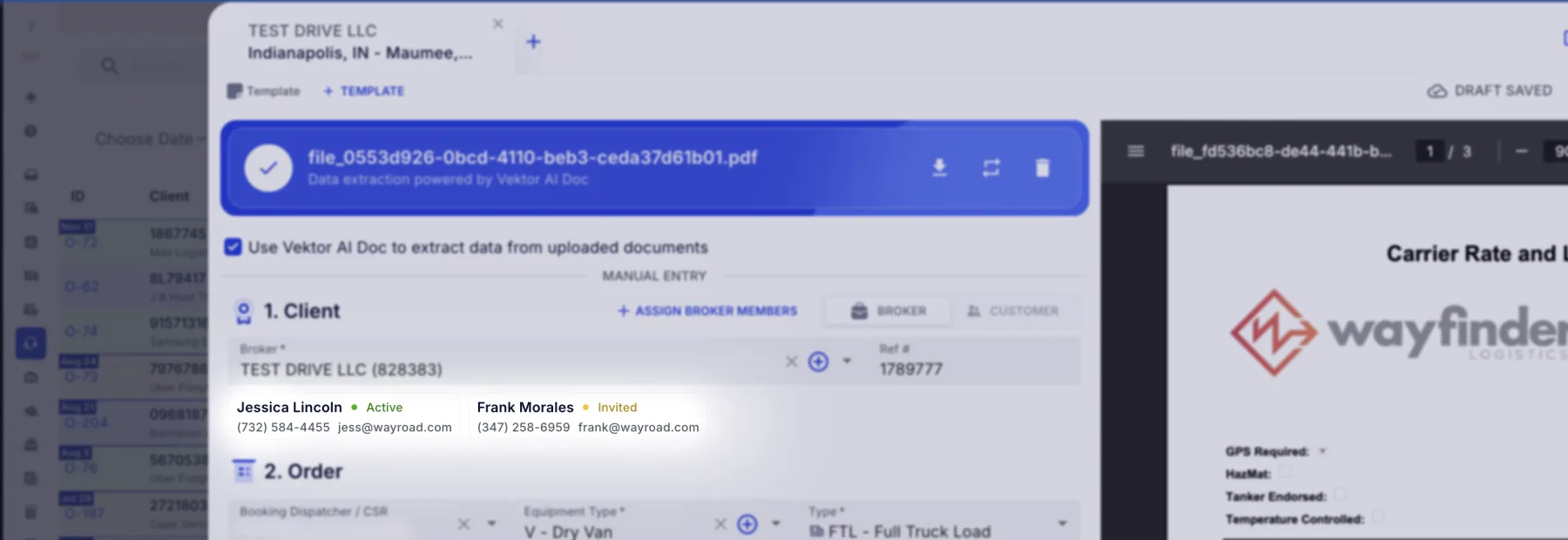Toggle Use Vektor AI Doc checkbox
The width and height of the screenshot is (1568, 540).
point(233,246)
